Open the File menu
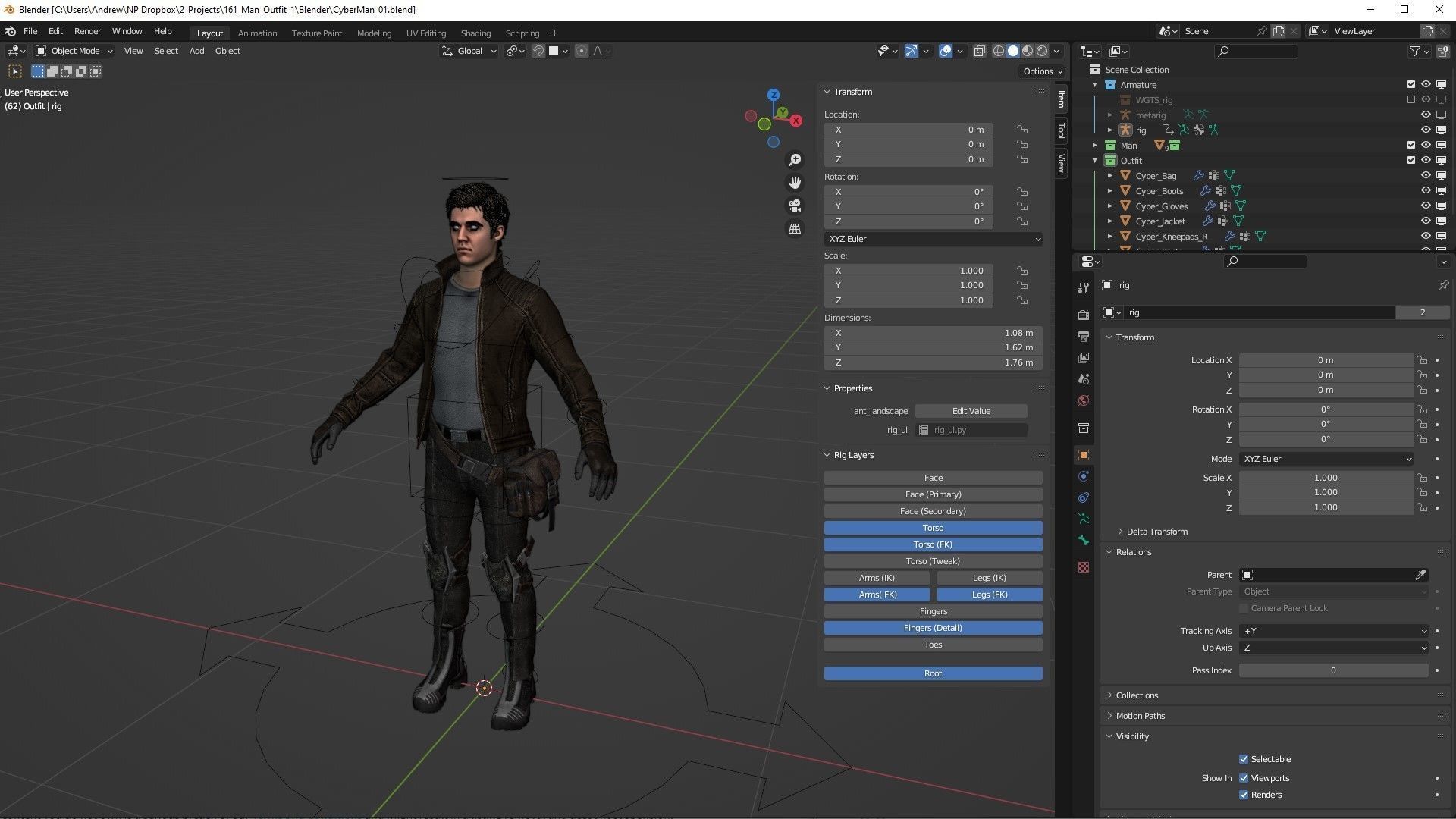Viewport: 1456px width, 819px height. pyautogui.click(x=30, y=31)
